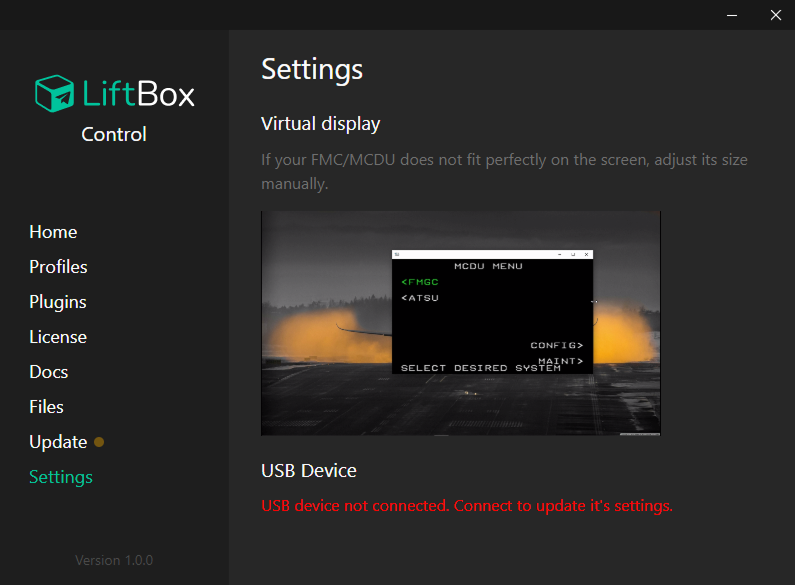Select the Settings sidebar item
Image resolution: width=795 pixels, height=585 pixels.
tap(61, 477)
